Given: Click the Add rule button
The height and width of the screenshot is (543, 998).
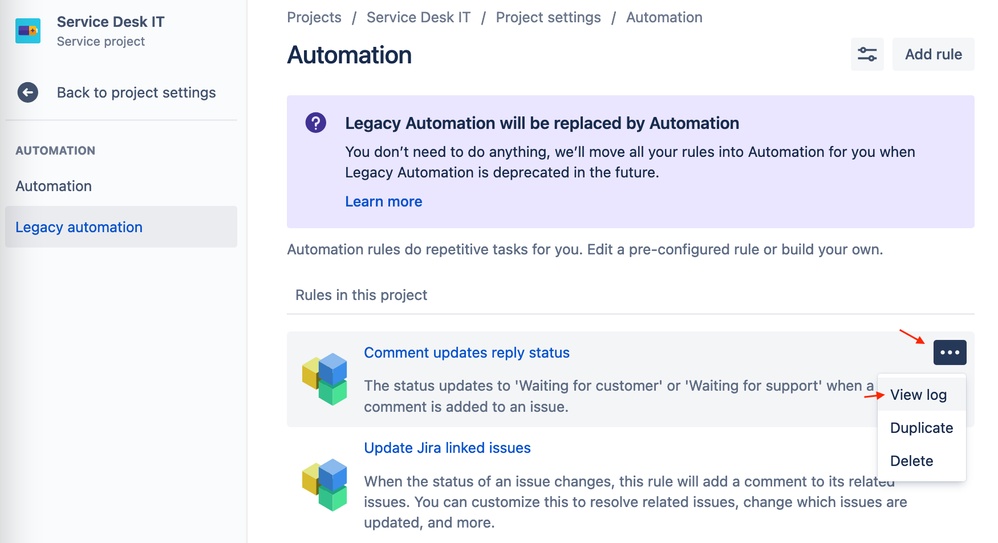Looking at the screenshot, I should pos(933,54).
